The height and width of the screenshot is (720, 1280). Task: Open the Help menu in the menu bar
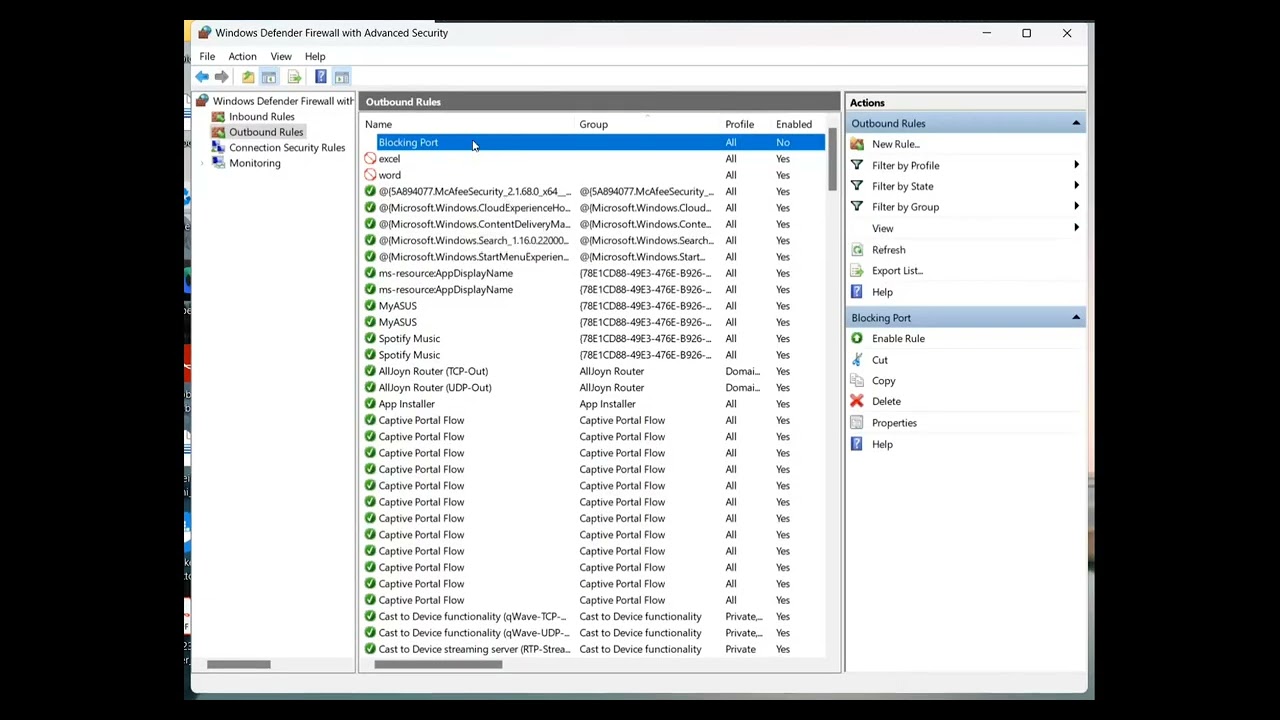[x=315, y=56]
